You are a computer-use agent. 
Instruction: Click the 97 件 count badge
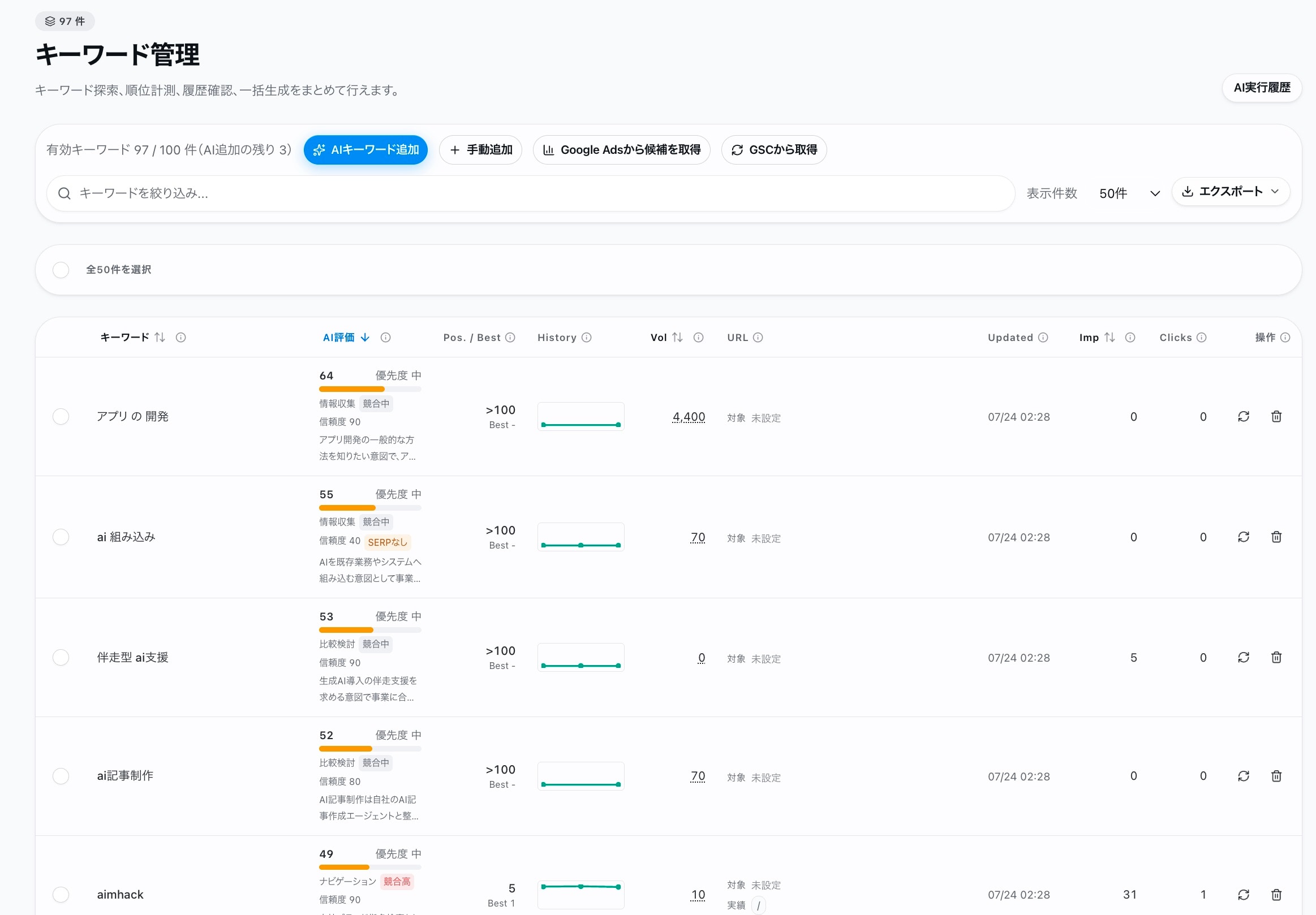tap(64, 21)
